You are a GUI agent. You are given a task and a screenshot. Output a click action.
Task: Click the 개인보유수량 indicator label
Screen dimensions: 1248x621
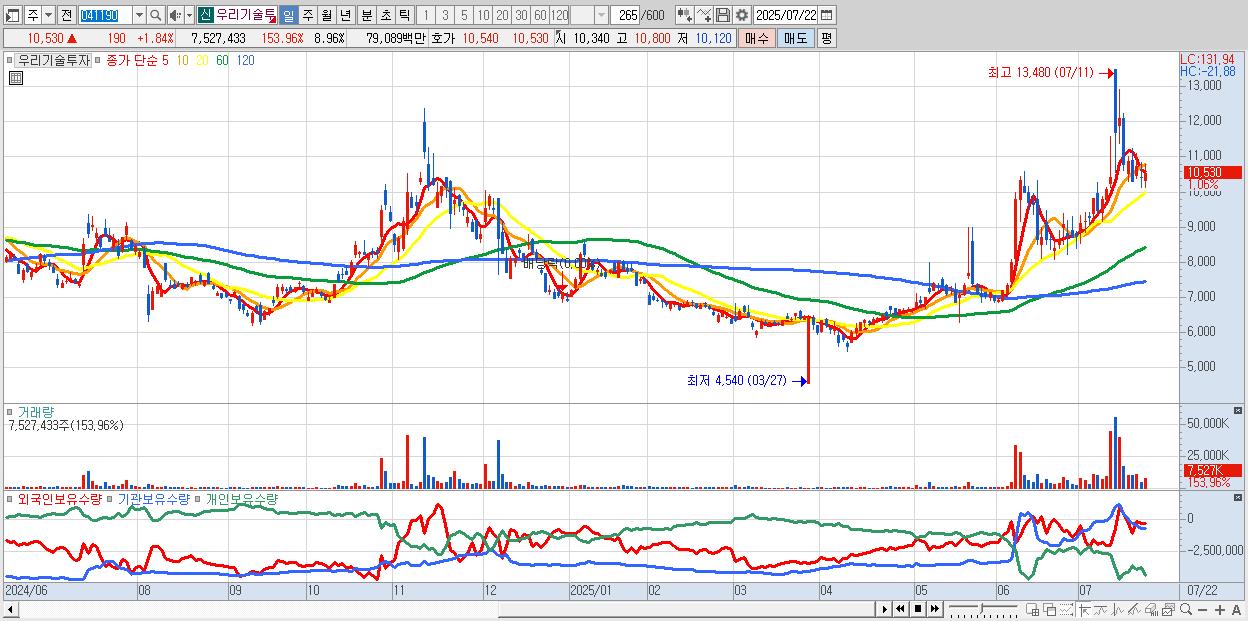(x=241, y=498)
